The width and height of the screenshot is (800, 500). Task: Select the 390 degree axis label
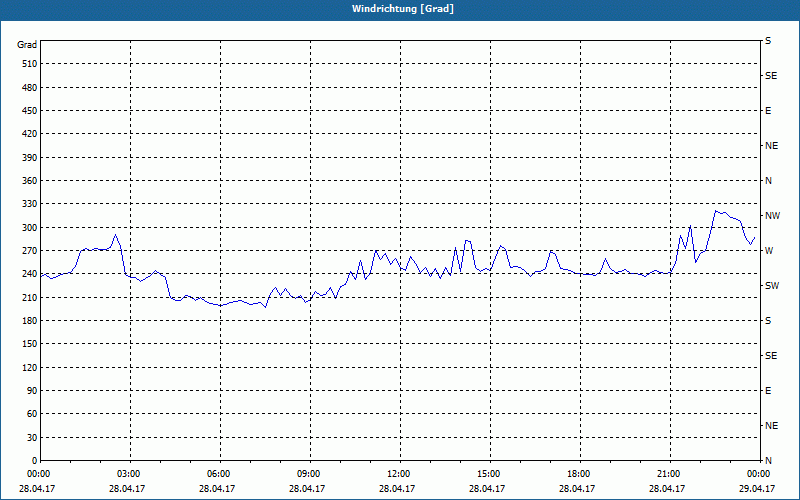point(30,158)
